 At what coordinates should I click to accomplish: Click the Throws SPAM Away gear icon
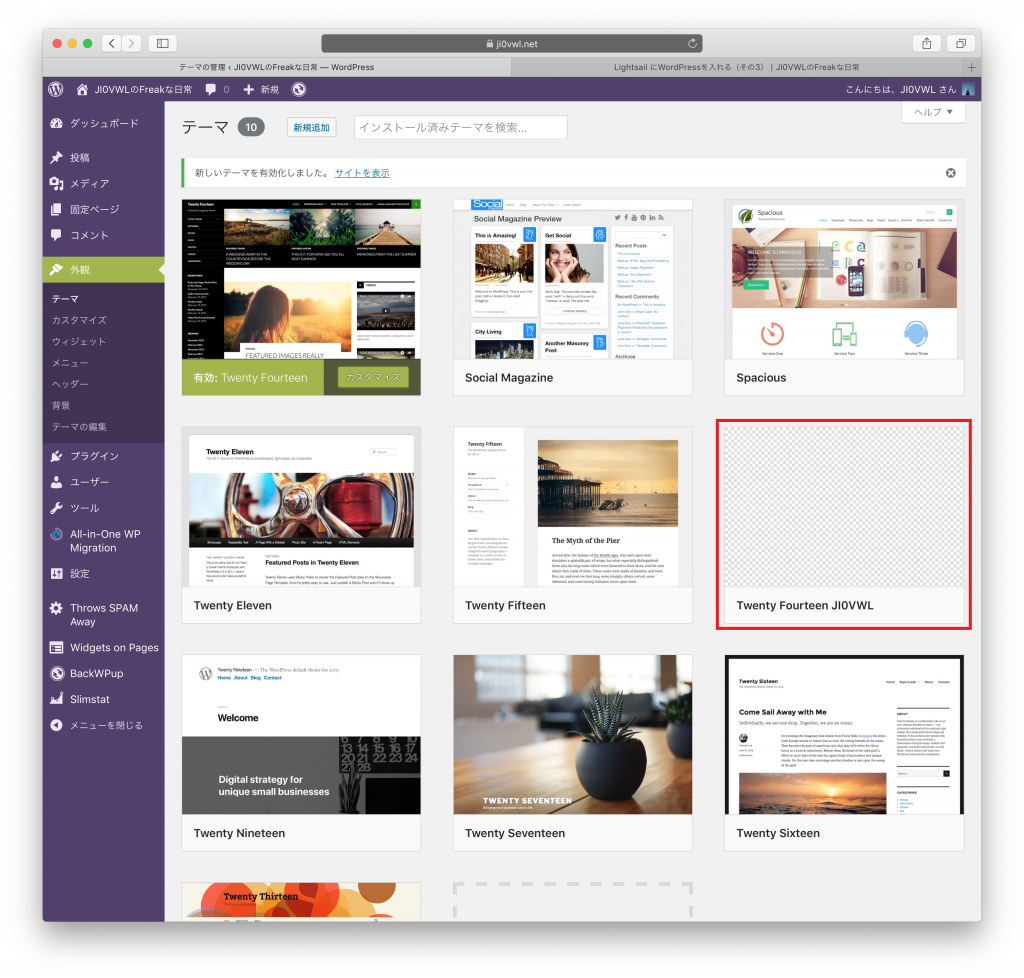coord(57,608)
